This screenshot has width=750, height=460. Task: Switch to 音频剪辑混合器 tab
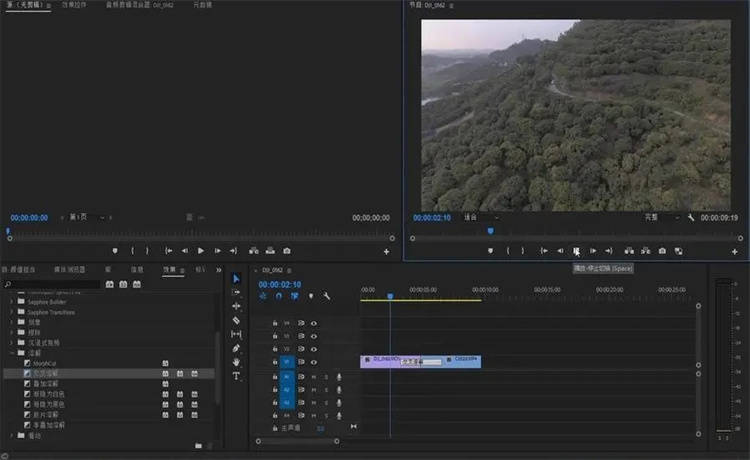pyautogui.click(x=139, y=5)
